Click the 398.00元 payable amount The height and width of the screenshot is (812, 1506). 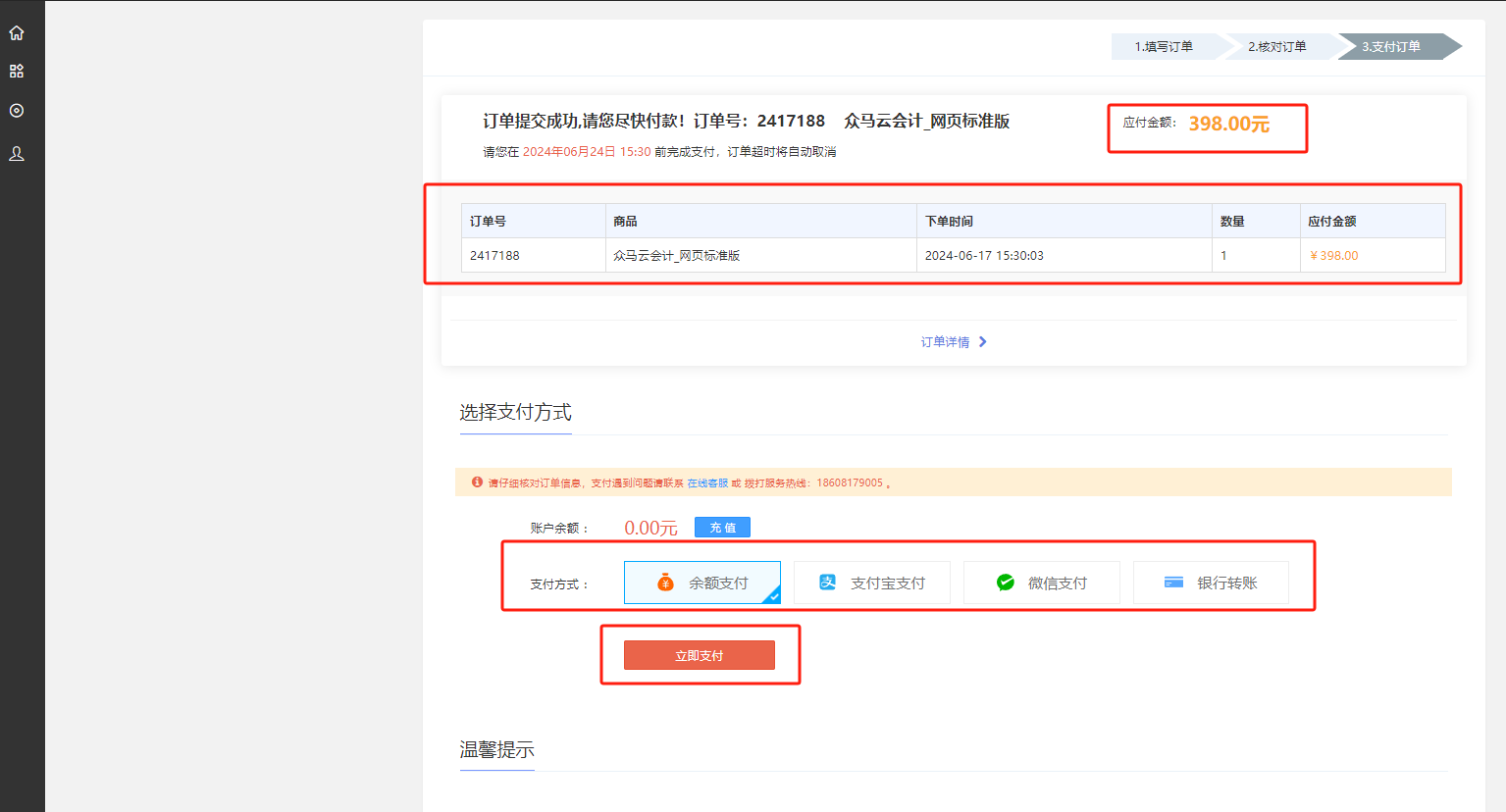[1229, 124]
